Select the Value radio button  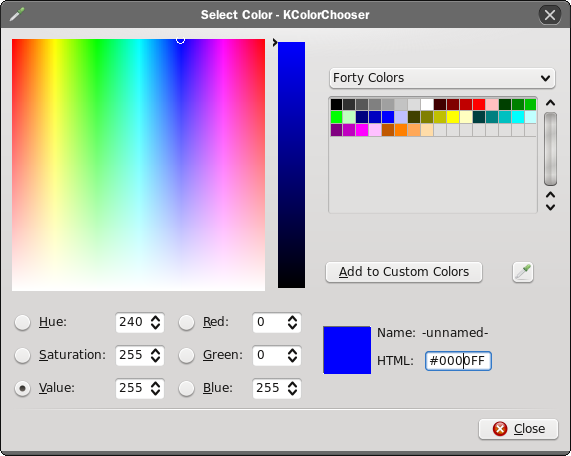[23, 389]
